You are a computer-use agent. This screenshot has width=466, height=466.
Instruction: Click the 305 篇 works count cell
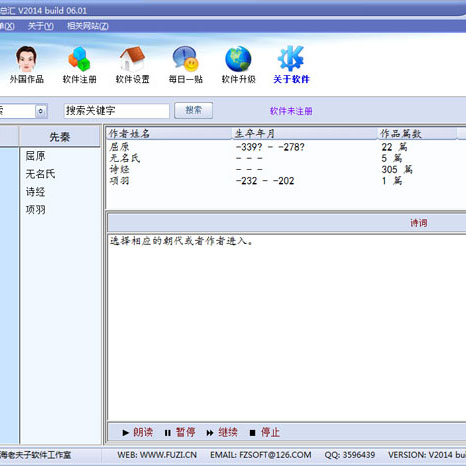(397, 169)
